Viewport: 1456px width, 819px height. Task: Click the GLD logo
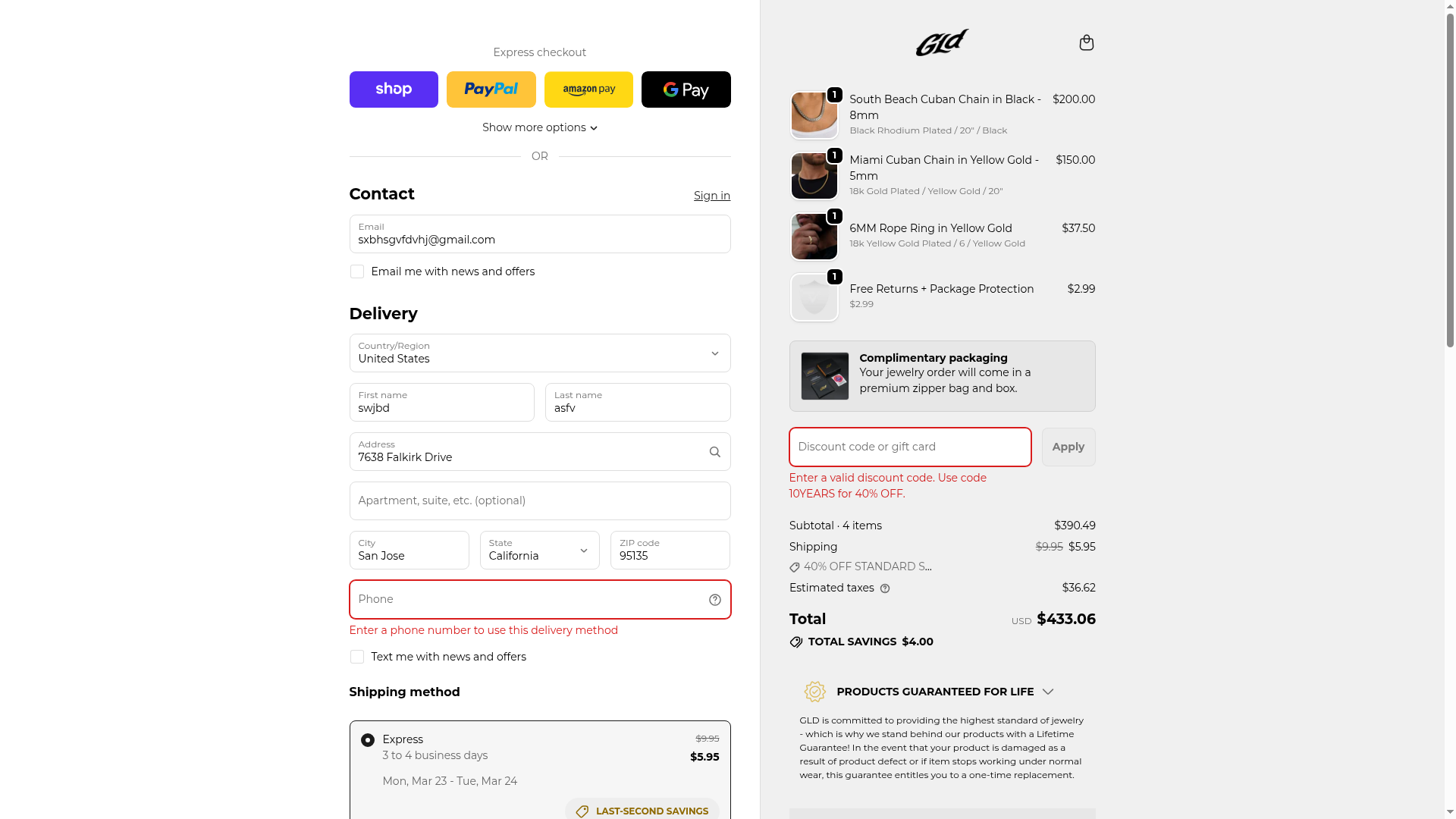(x=942, y=42)
